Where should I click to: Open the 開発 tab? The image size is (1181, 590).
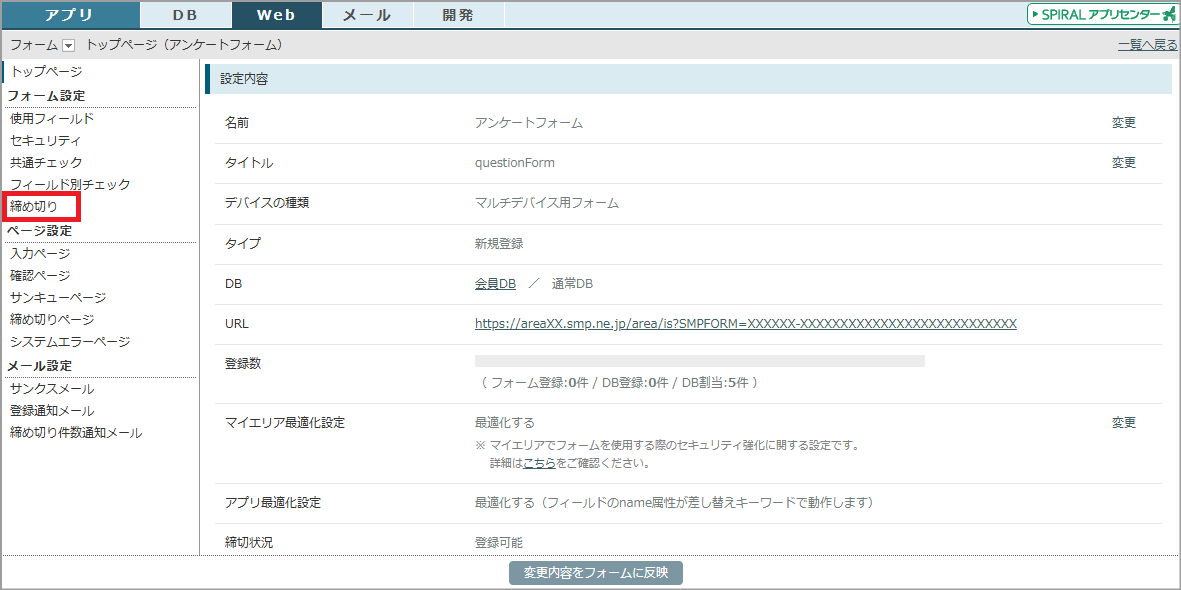pyautogui.click(x=458, y=15)
